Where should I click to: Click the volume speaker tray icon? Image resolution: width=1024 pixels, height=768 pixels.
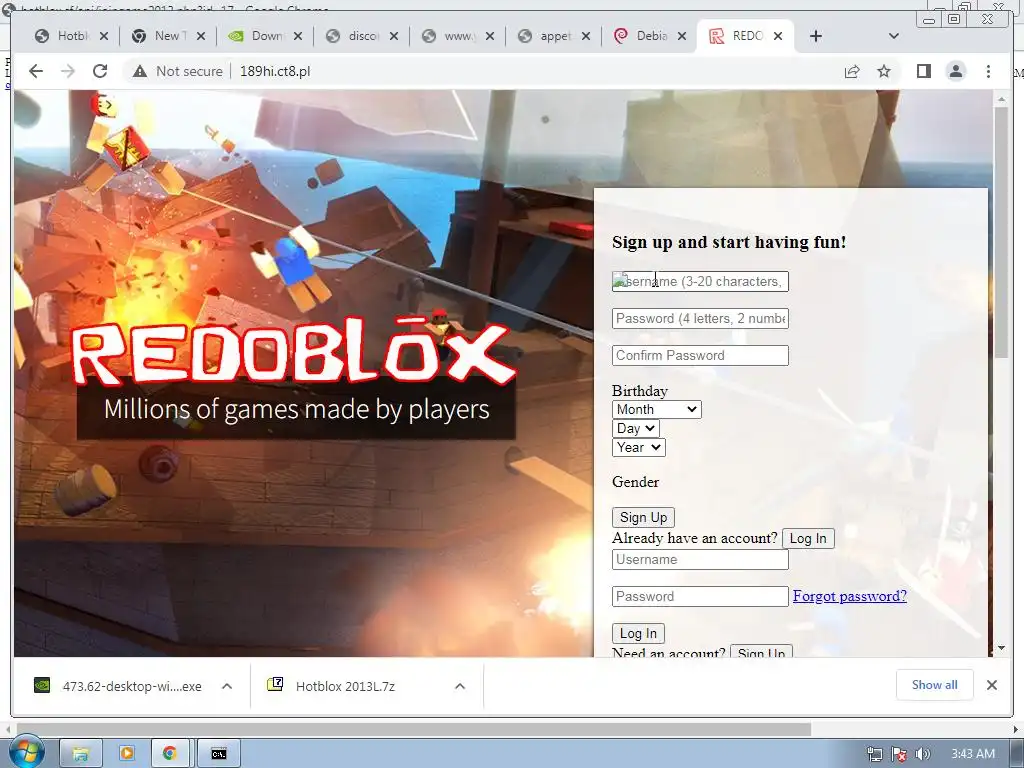click(923, 754)
